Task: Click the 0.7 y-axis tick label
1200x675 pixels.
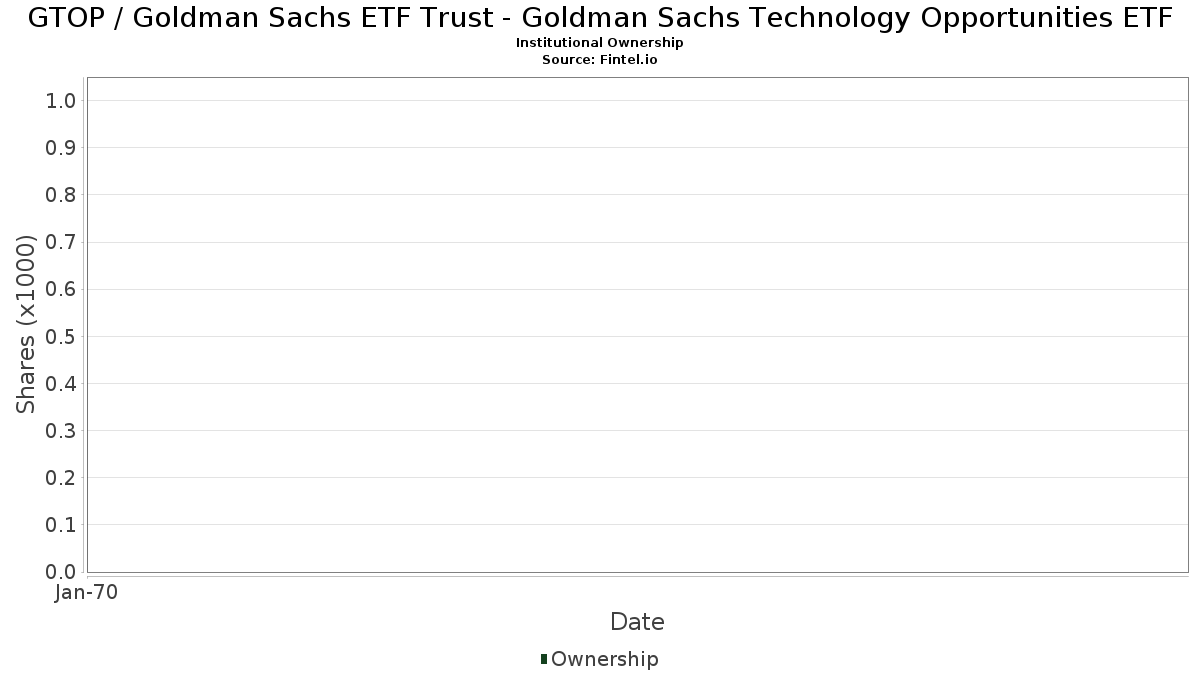Action: [x=61, y=242]
